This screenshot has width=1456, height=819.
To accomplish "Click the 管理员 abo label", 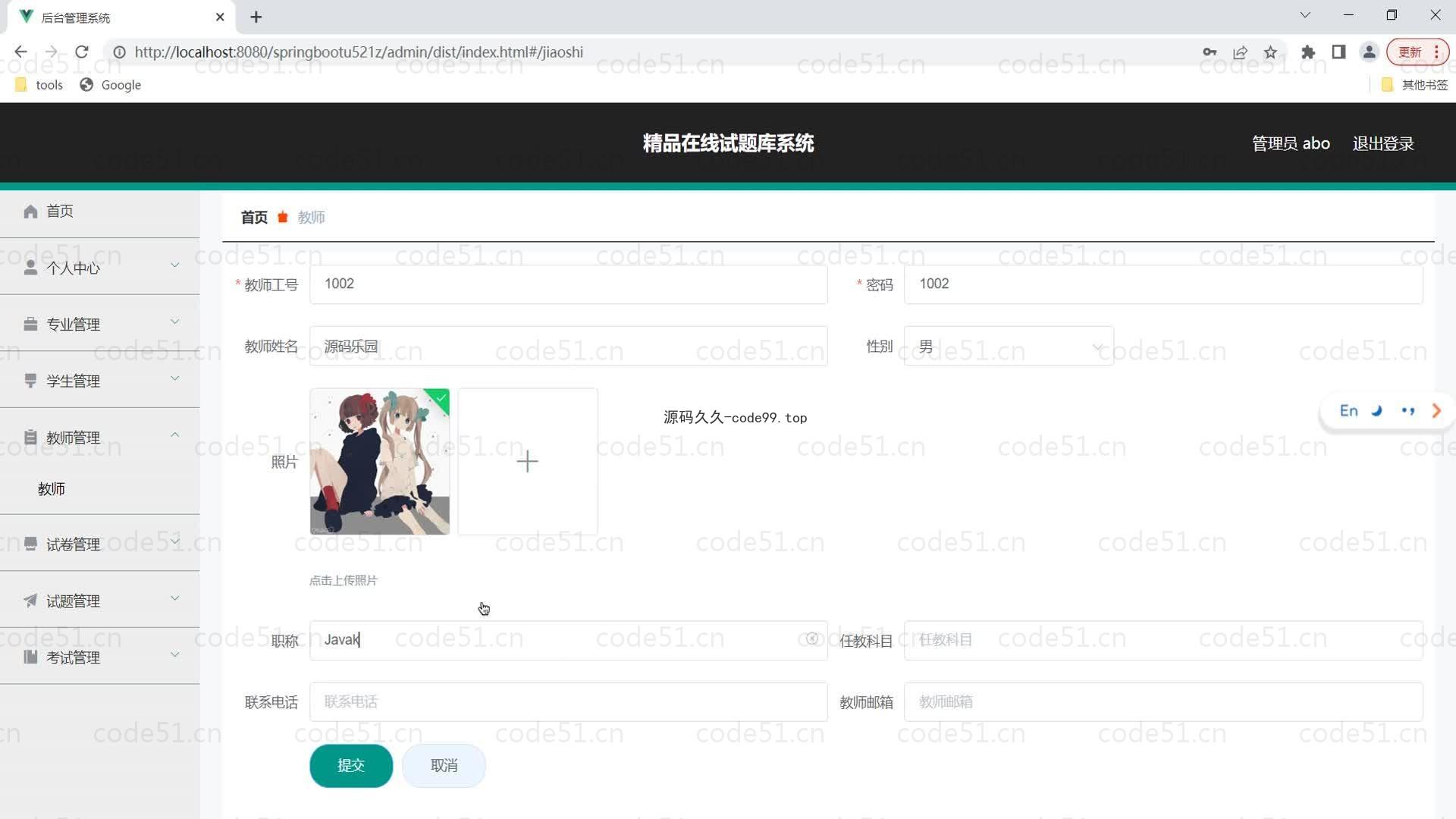I will (x=1291, y=143).
